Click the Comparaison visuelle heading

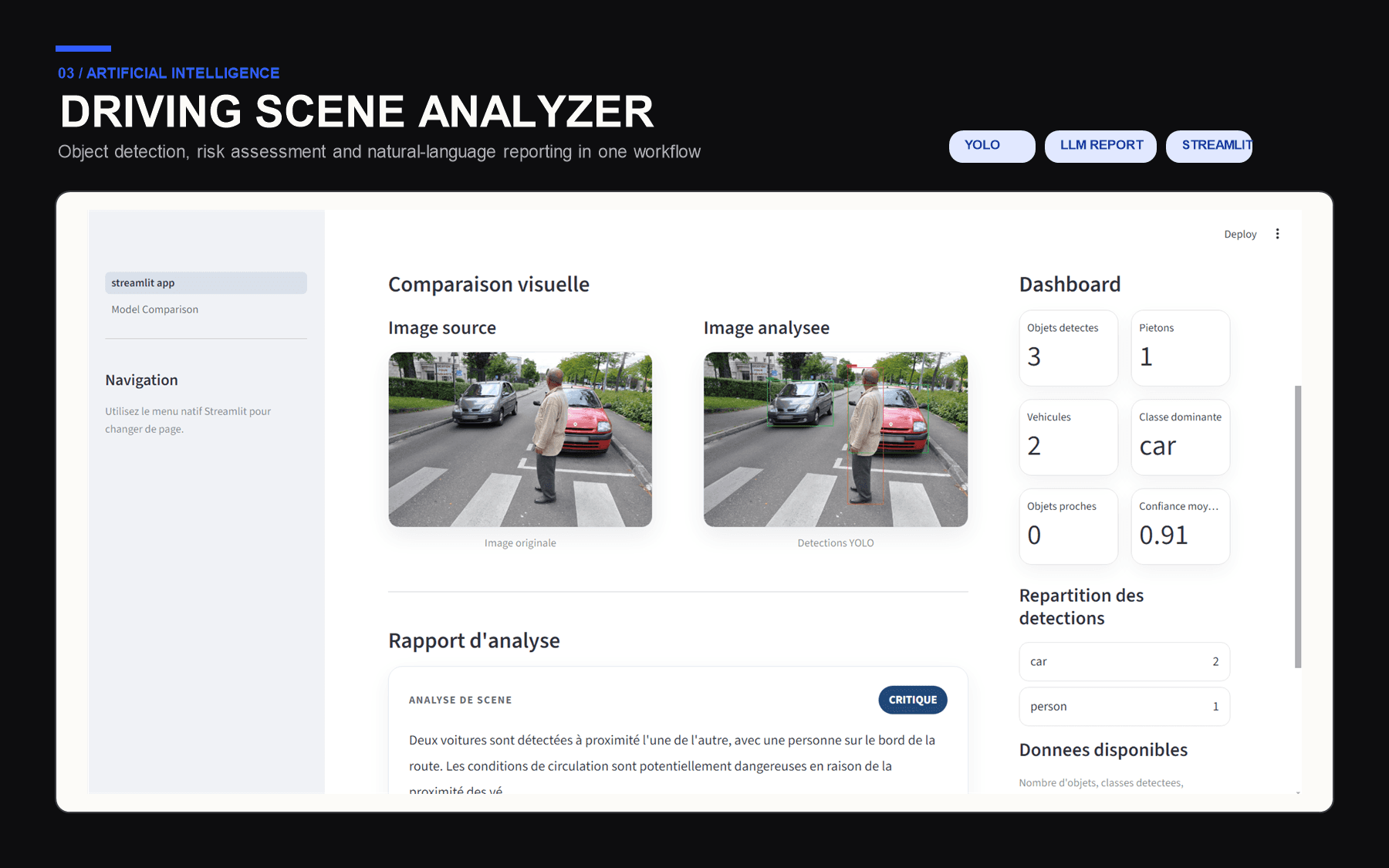point(488,285)
